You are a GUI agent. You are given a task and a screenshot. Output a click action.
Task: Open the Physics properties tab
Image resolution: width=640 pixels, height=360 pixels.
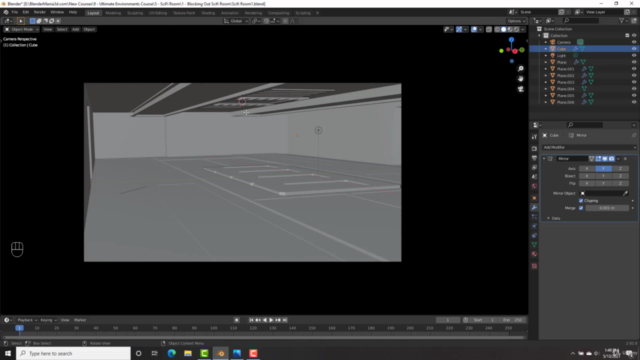pos(534,226)
